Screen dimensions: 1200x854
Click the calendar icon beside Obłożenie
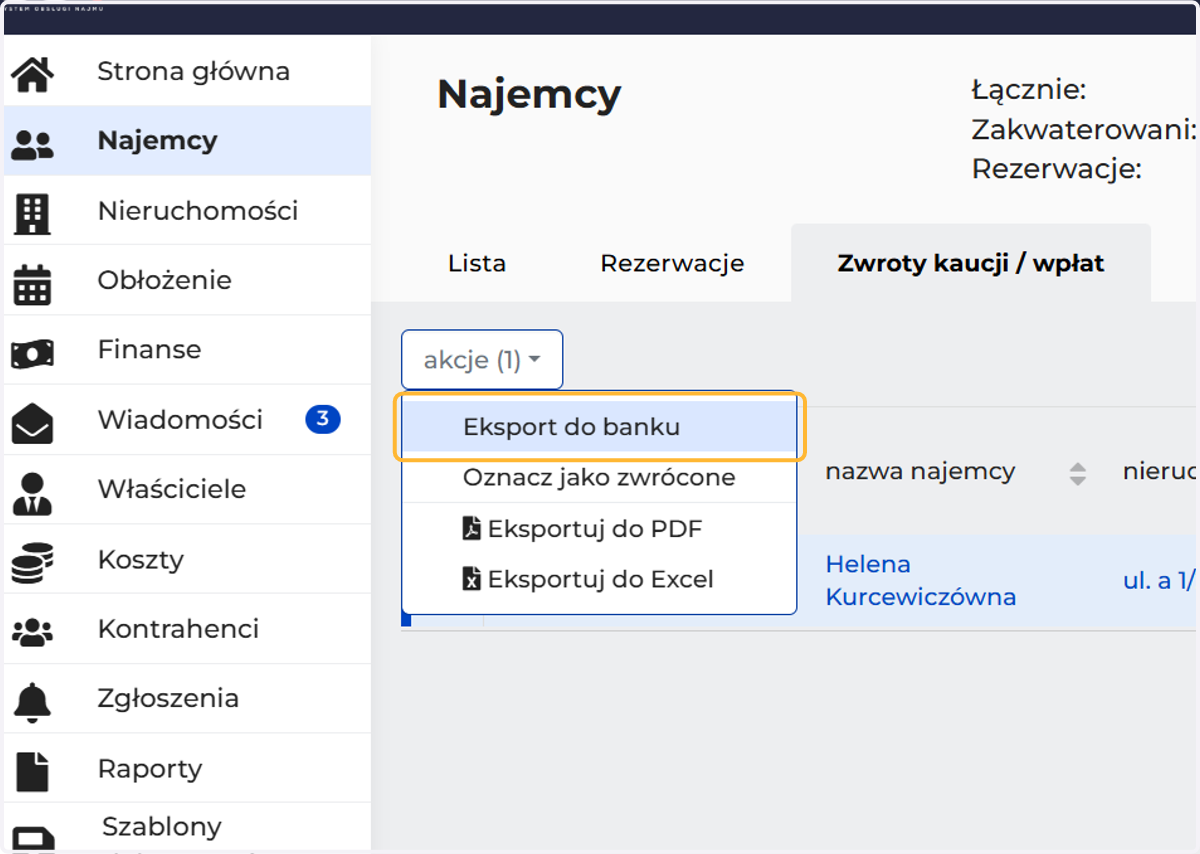pyautogui.click(x=32, y=283)
